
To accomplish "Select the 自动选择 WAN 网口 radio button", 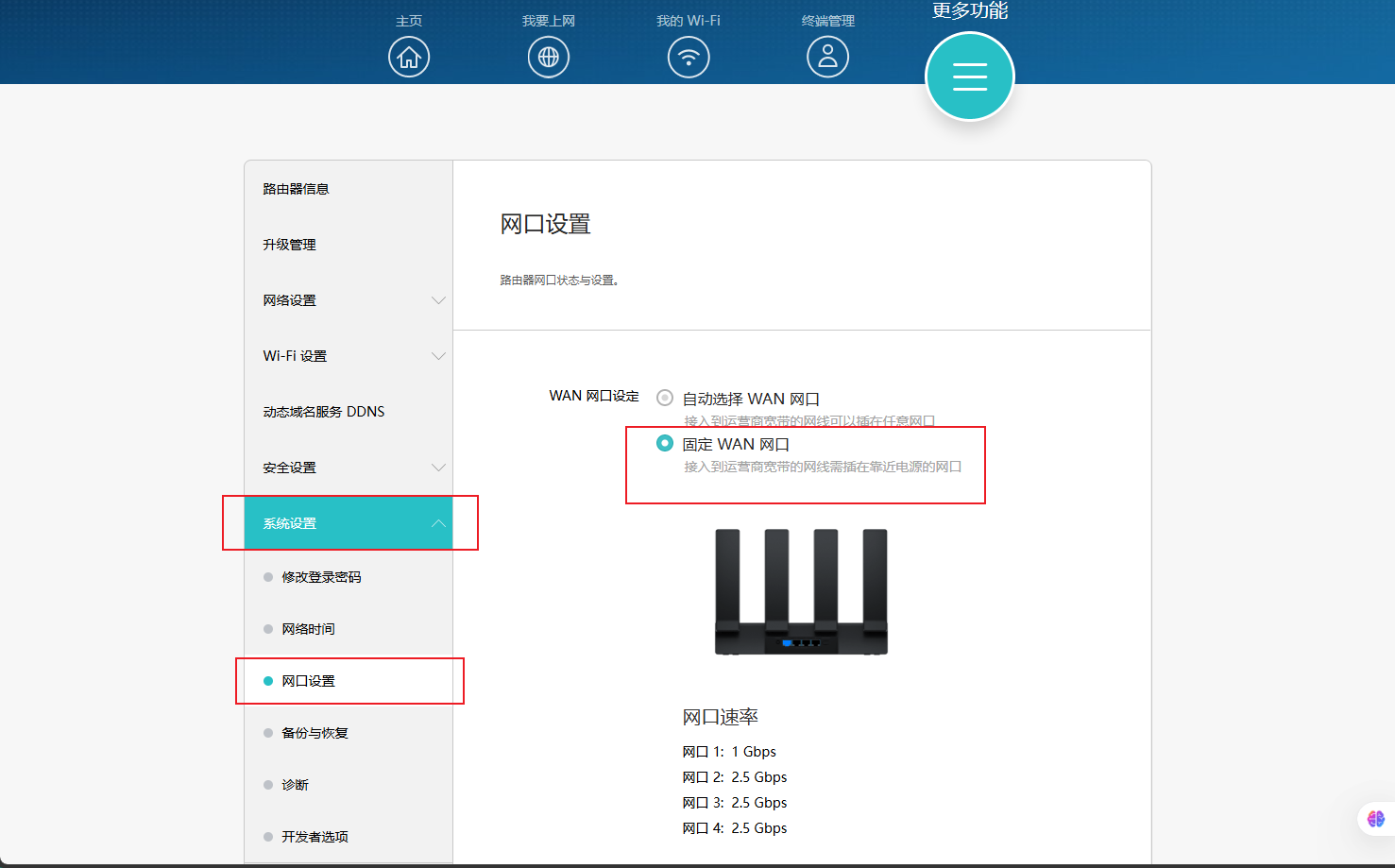I will point(664,398).
